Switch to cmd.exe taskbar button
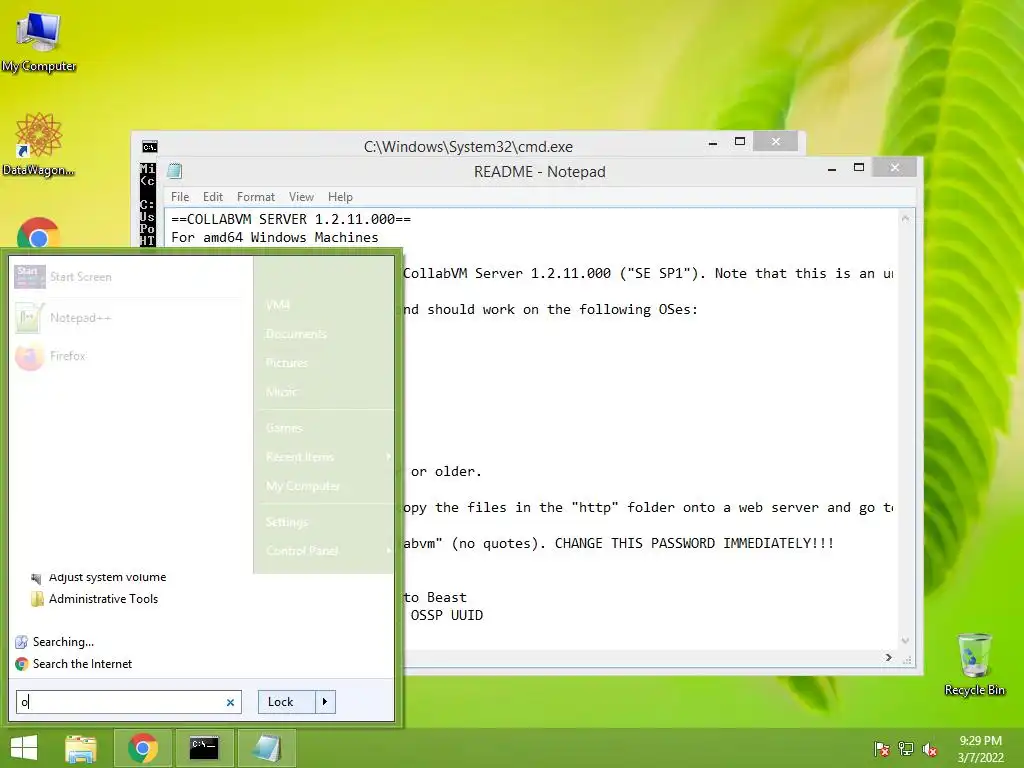Viewport: 1024px width, 768px height. coord(204,748)
